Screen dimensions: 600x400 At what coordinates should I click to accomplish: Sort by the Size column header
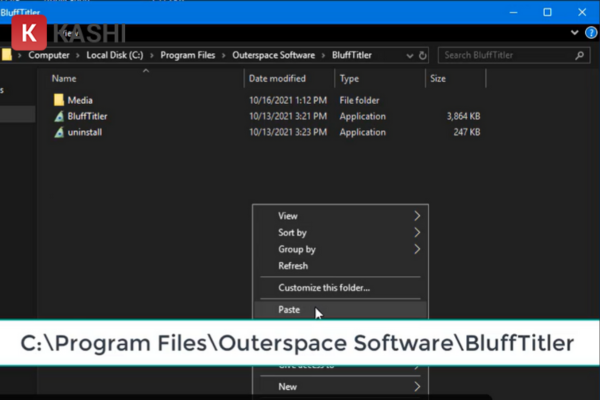tap(438, 78)
